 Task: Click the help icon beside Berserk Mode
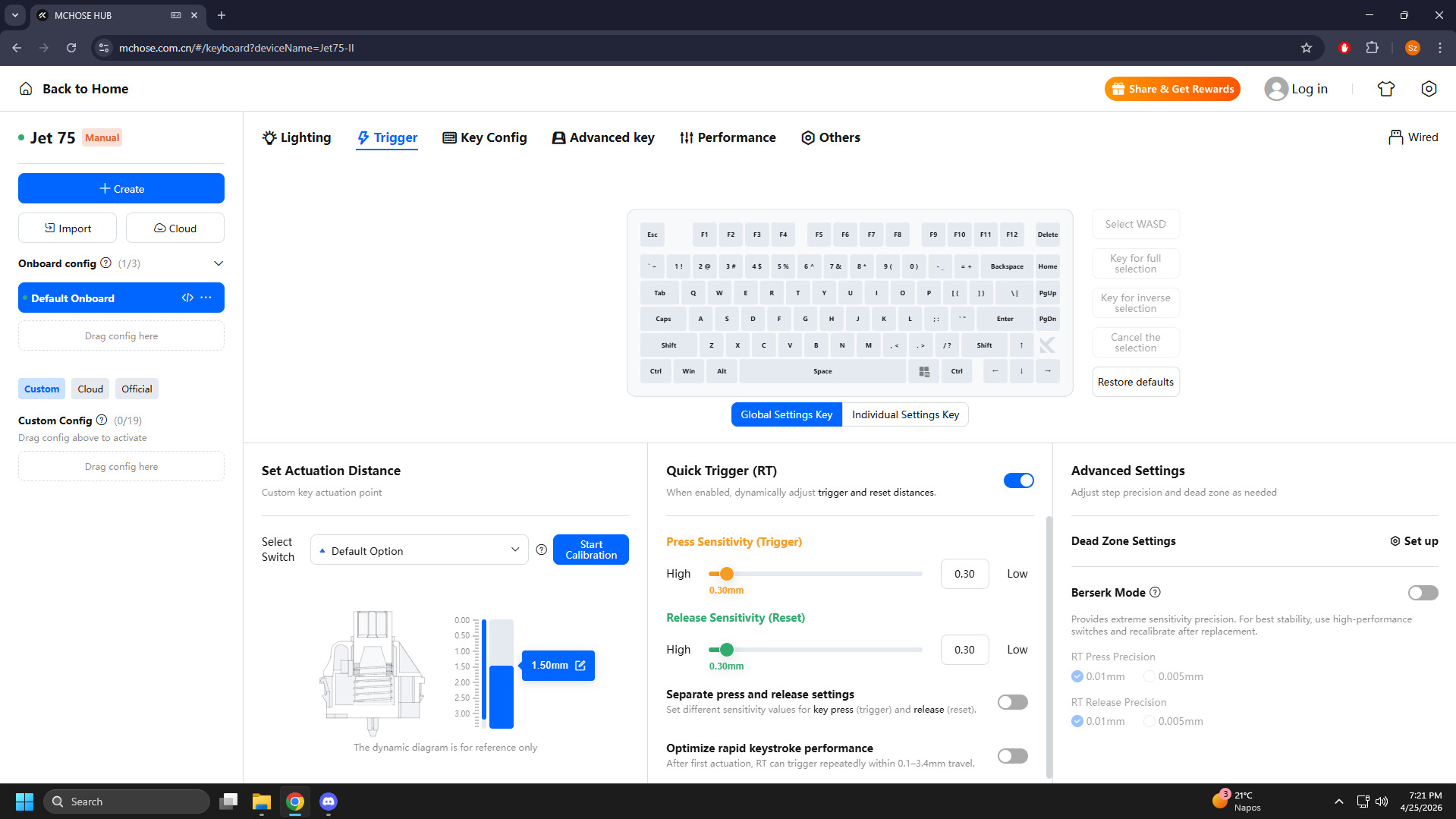click(1155, 592)
